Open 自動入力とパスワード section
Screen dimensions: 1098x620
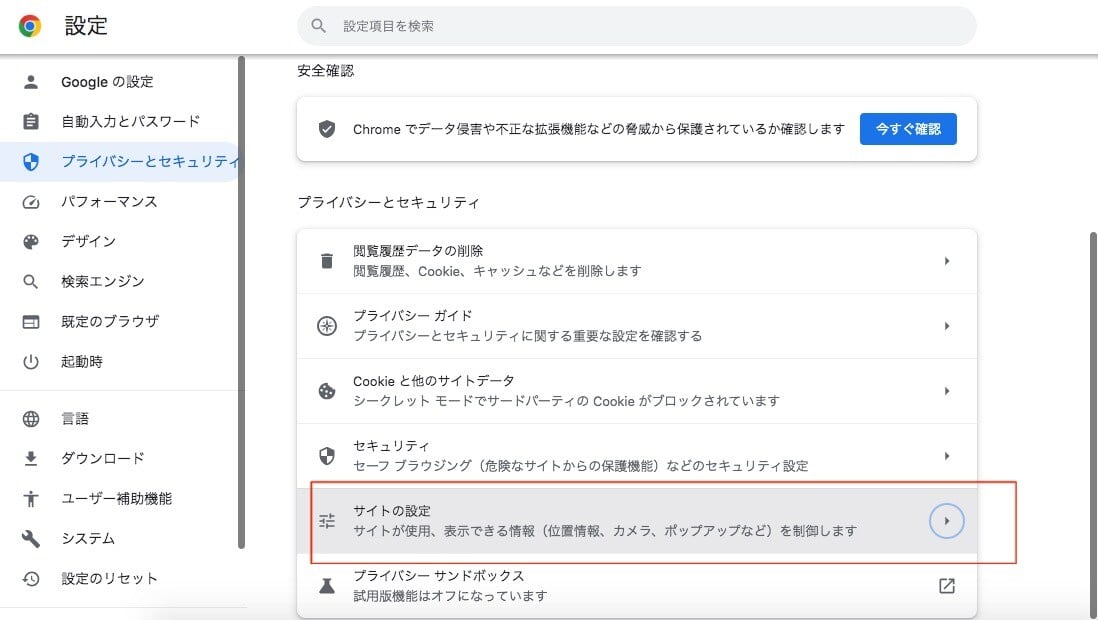[130, 122]
